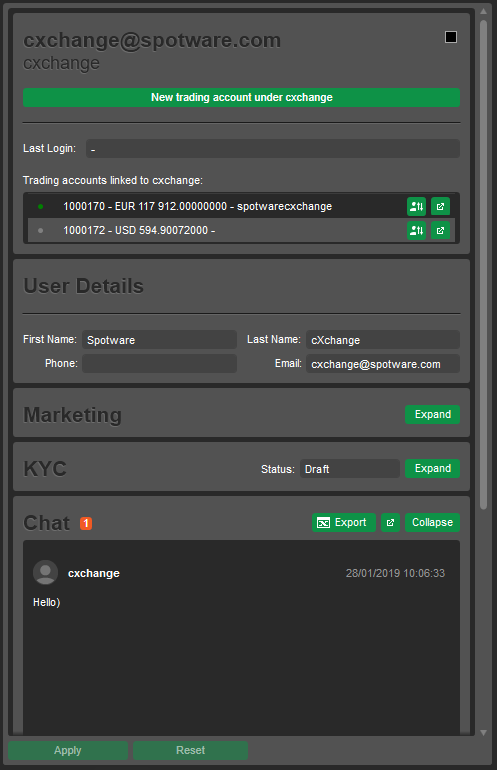Viewport: 497px width, 770px height.
Task: Select trading account 1000172 USD row
Action: click(x=241, y=230)
